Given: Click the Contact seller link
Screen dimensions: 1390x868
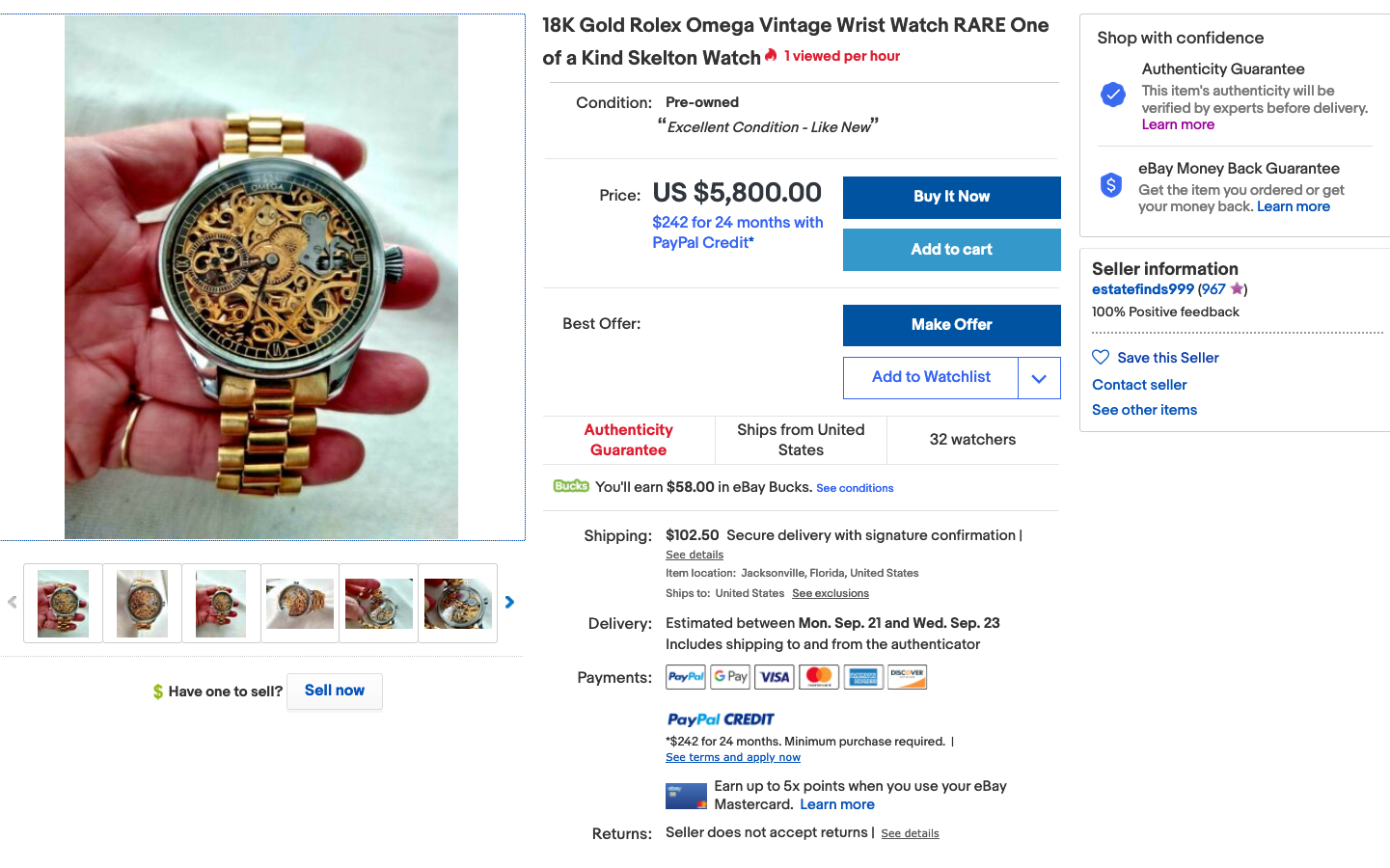Looking at the screenshot, I should click(1139, 385).
